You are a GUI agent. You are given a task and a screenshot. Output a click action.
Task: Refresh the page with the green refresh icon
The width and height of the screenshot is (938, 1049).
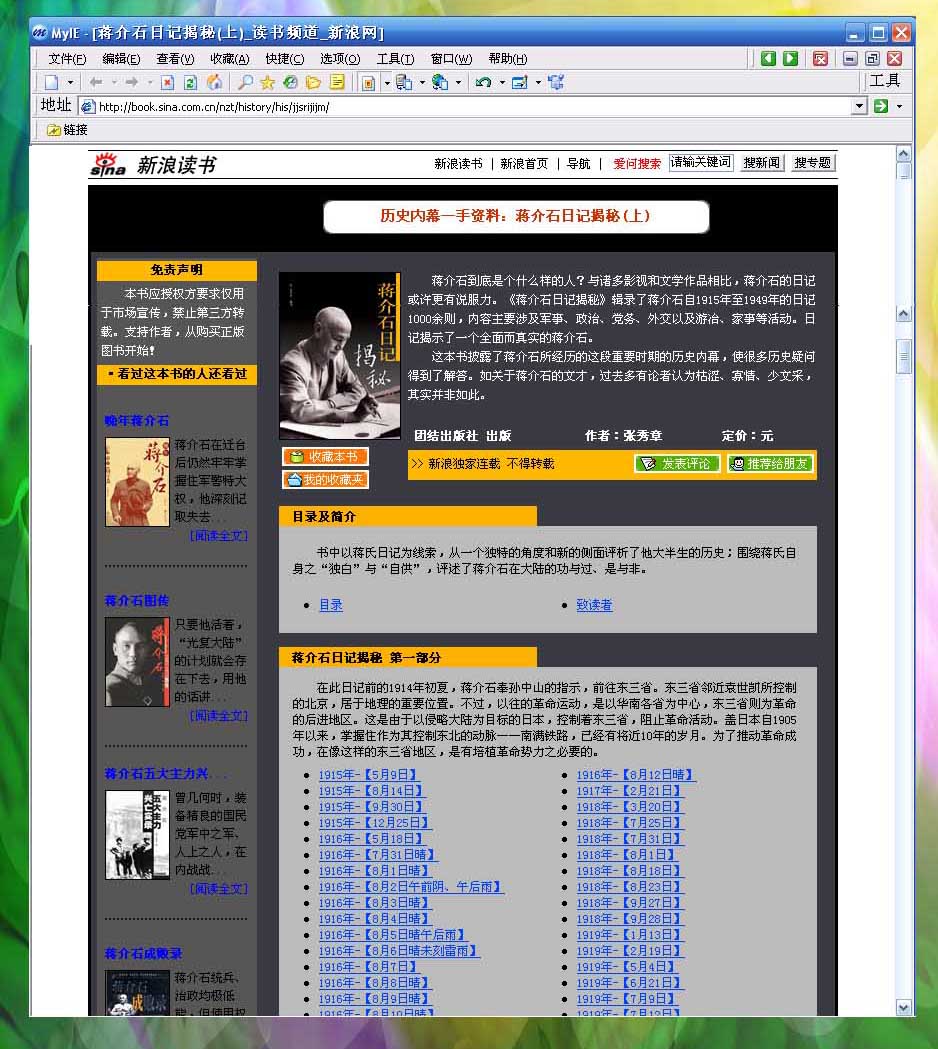tap(190, 82)
